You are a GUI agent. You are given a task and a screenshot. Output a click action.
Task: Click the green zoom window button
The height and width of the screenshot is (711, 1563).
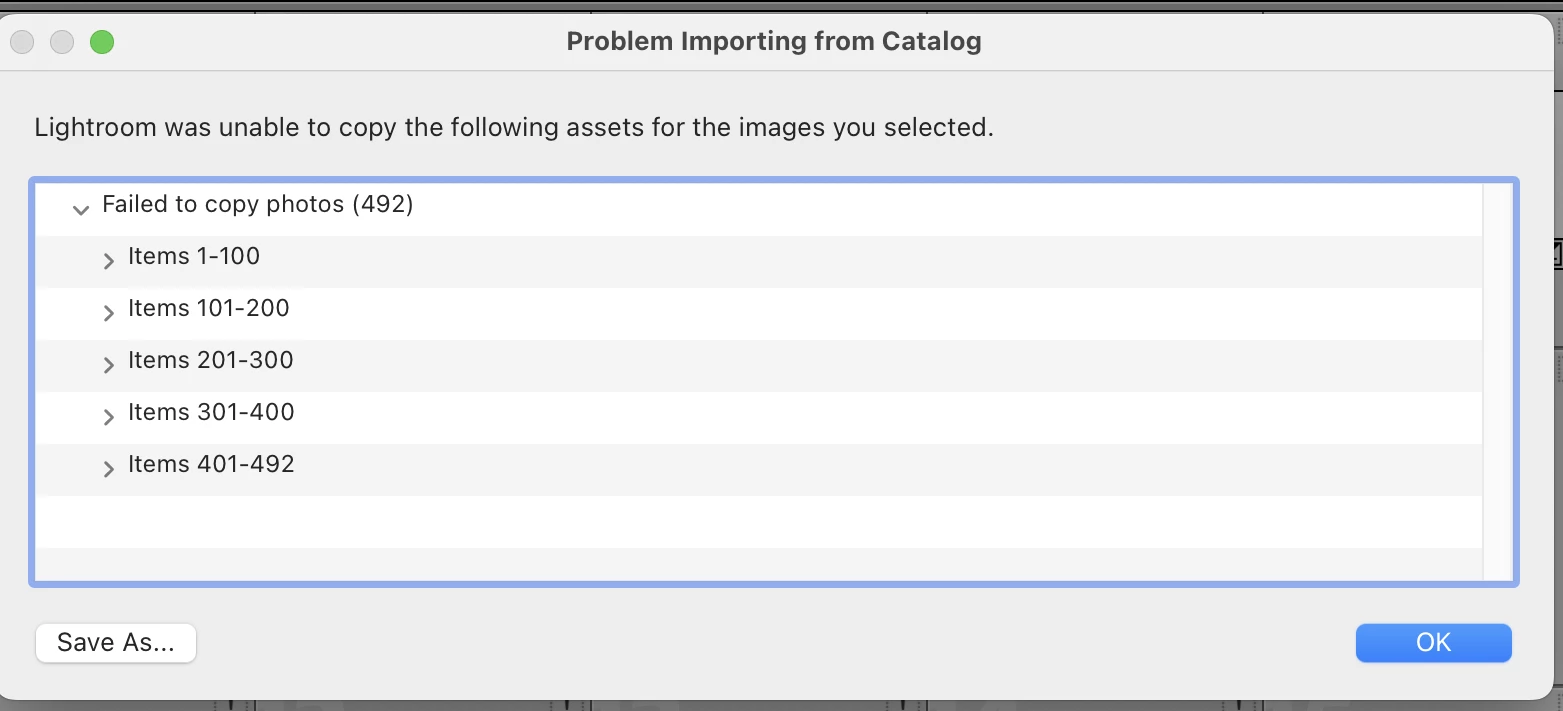coord(102,42)
